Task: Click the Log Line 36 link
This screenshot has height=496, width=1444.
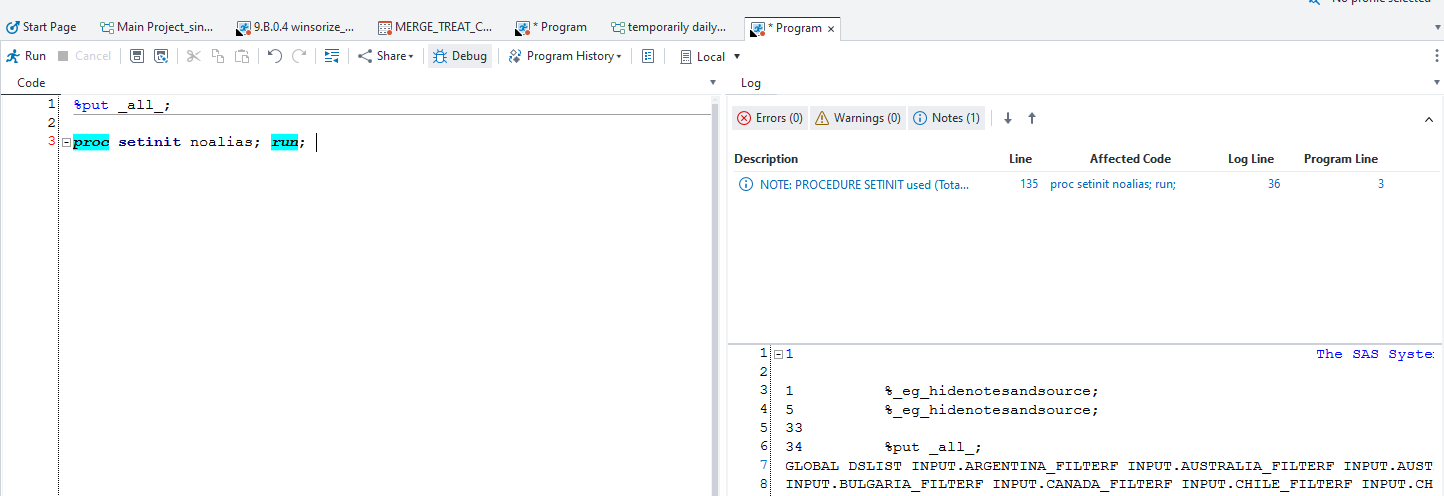Action: pos(1273,185)
